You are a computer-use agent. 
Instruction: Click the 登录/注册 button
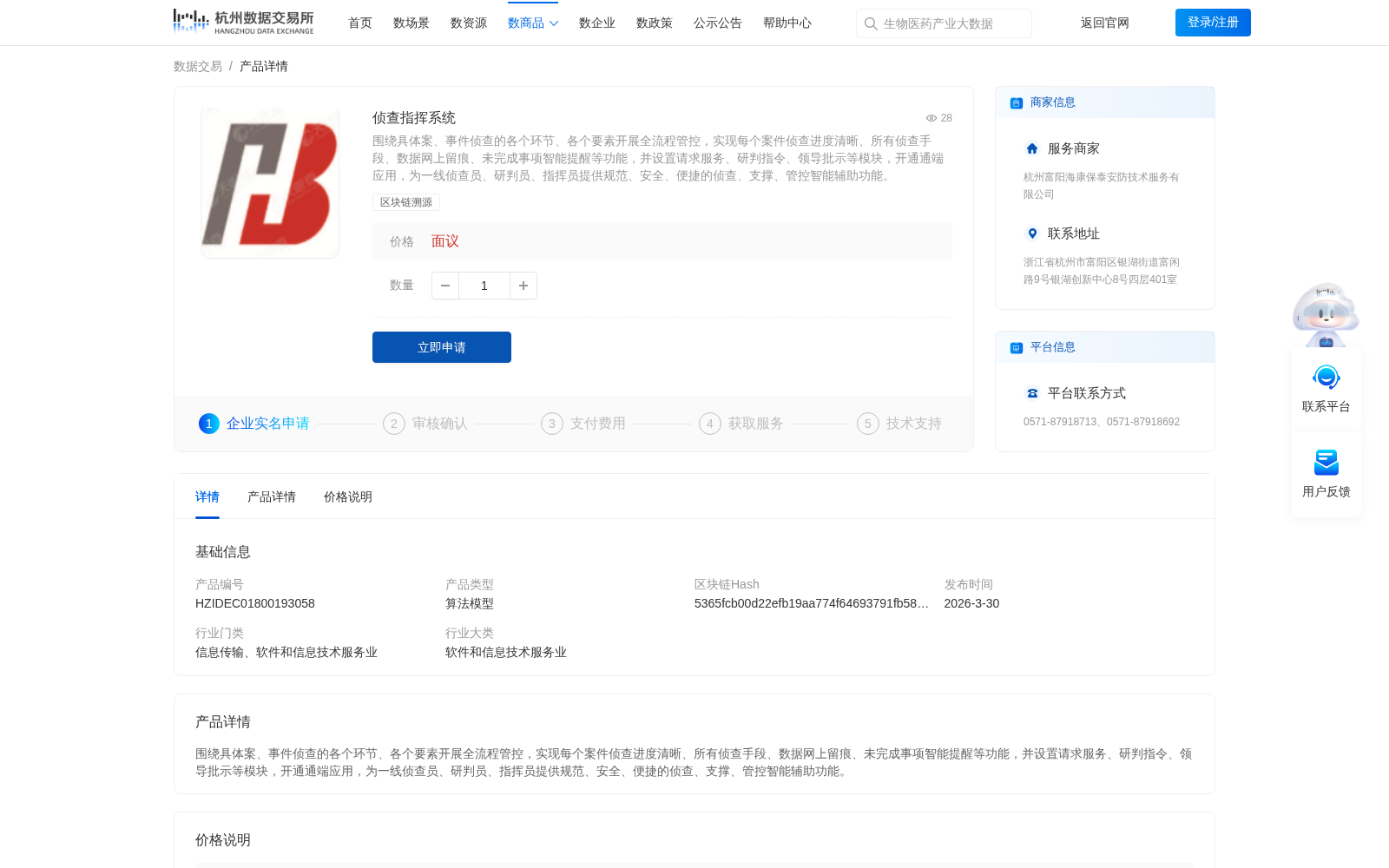(1213, 23)
